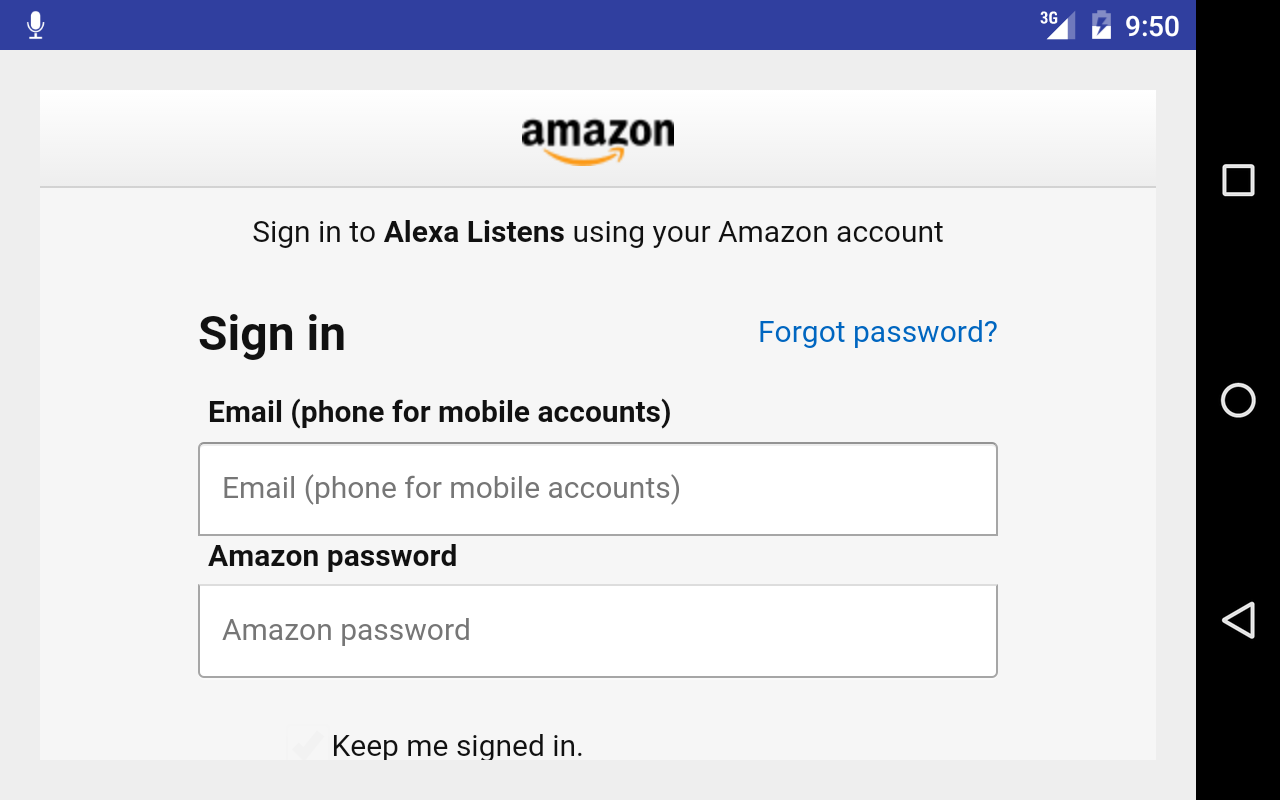Tap the 3G signal strength icon
This screenshot has width=1280, height=800.
(x=1058, y=25)
